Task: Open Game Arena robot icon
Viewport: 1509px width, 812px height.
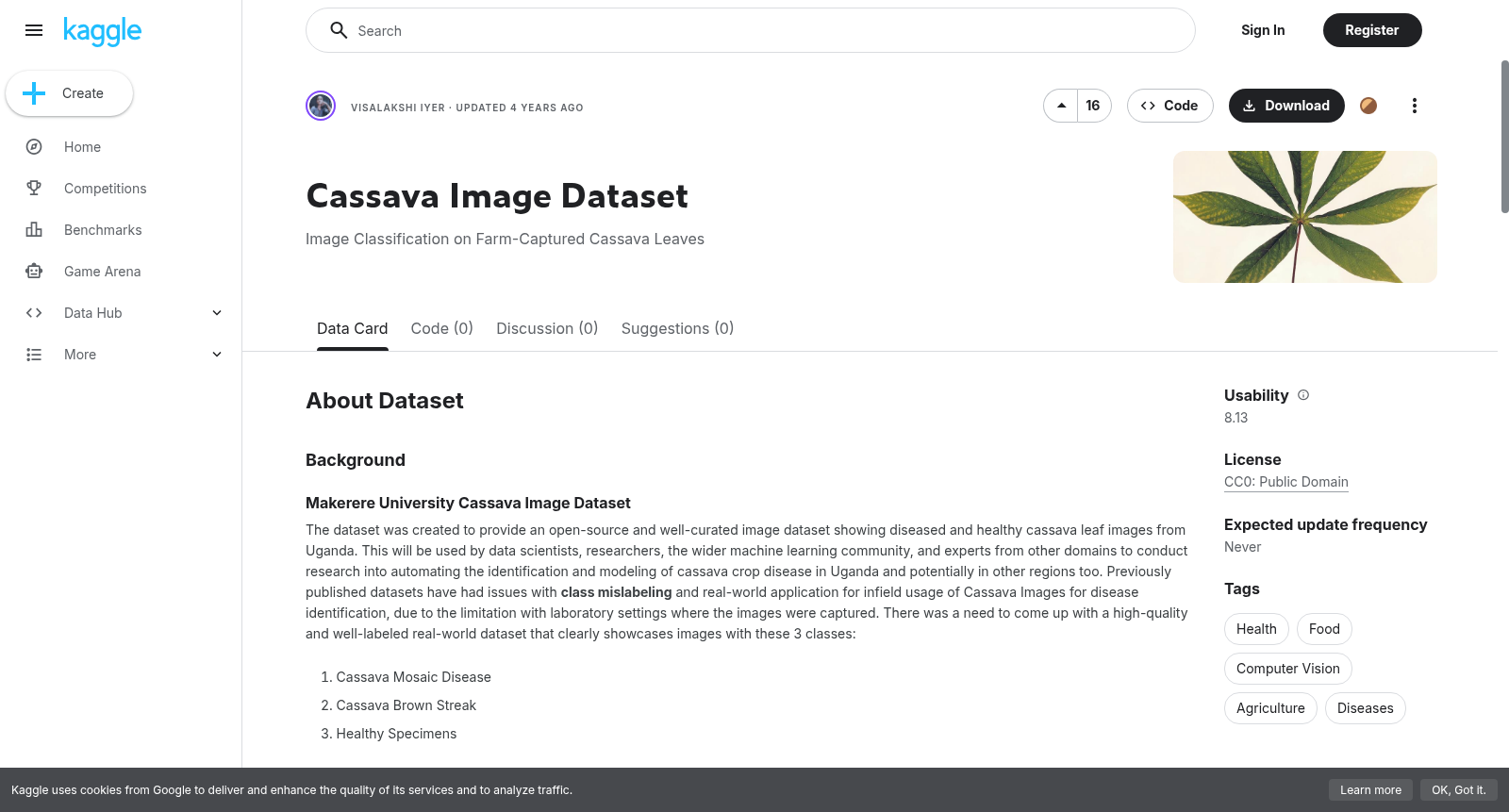Action: click(x=34, y=272)
